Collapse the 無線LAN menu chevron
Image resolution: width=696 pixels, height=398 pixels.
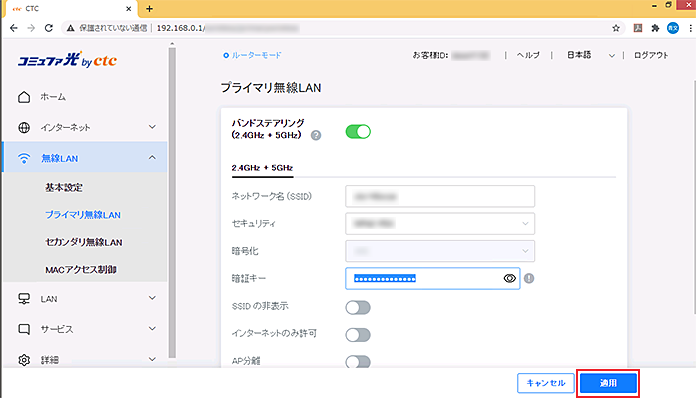(x=152, y=158)
